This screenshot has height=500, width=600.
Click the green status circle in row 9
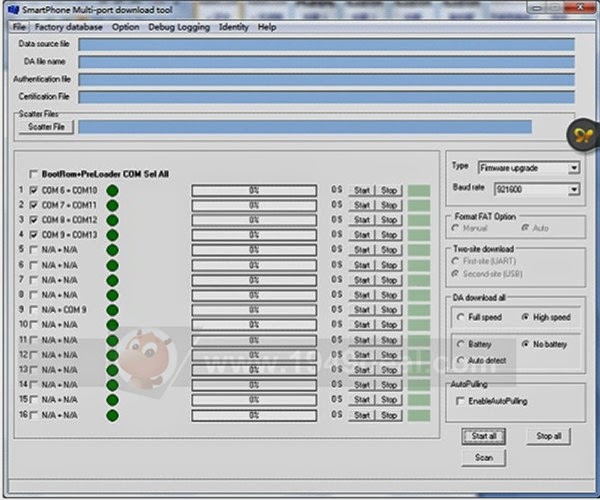click(112, 310)
